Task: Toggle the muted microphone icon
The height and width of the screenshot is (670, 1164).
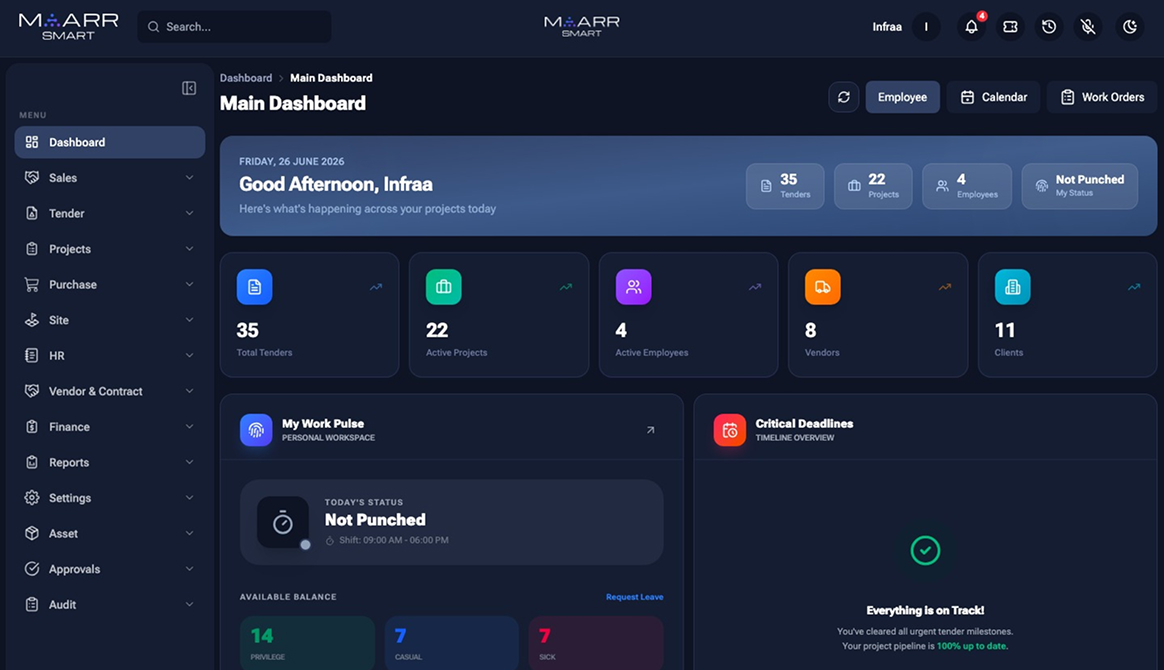Action: pos(1088,27)
